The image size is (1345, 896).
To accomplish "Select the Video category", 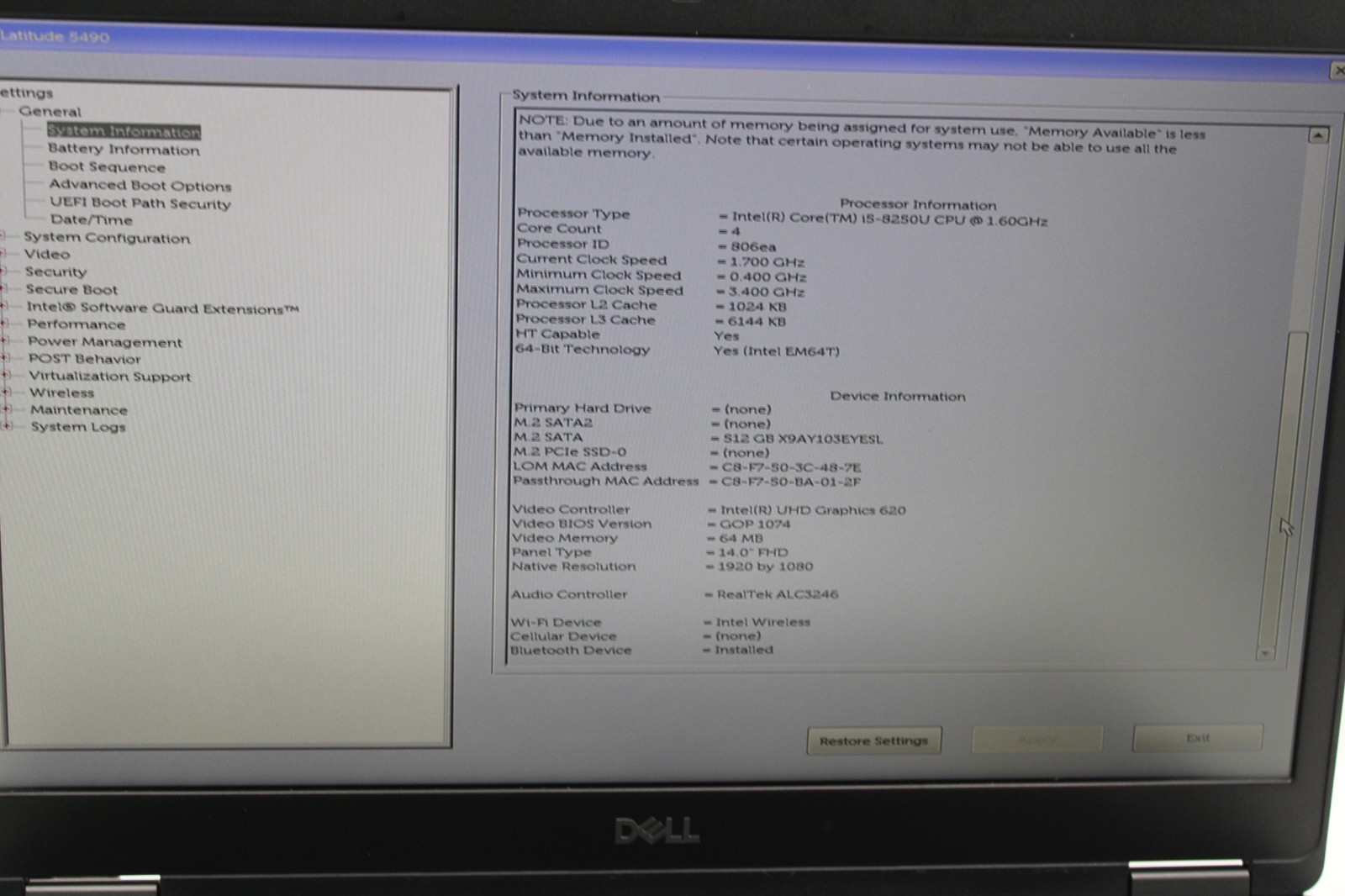I will click(x=47, y=255).
